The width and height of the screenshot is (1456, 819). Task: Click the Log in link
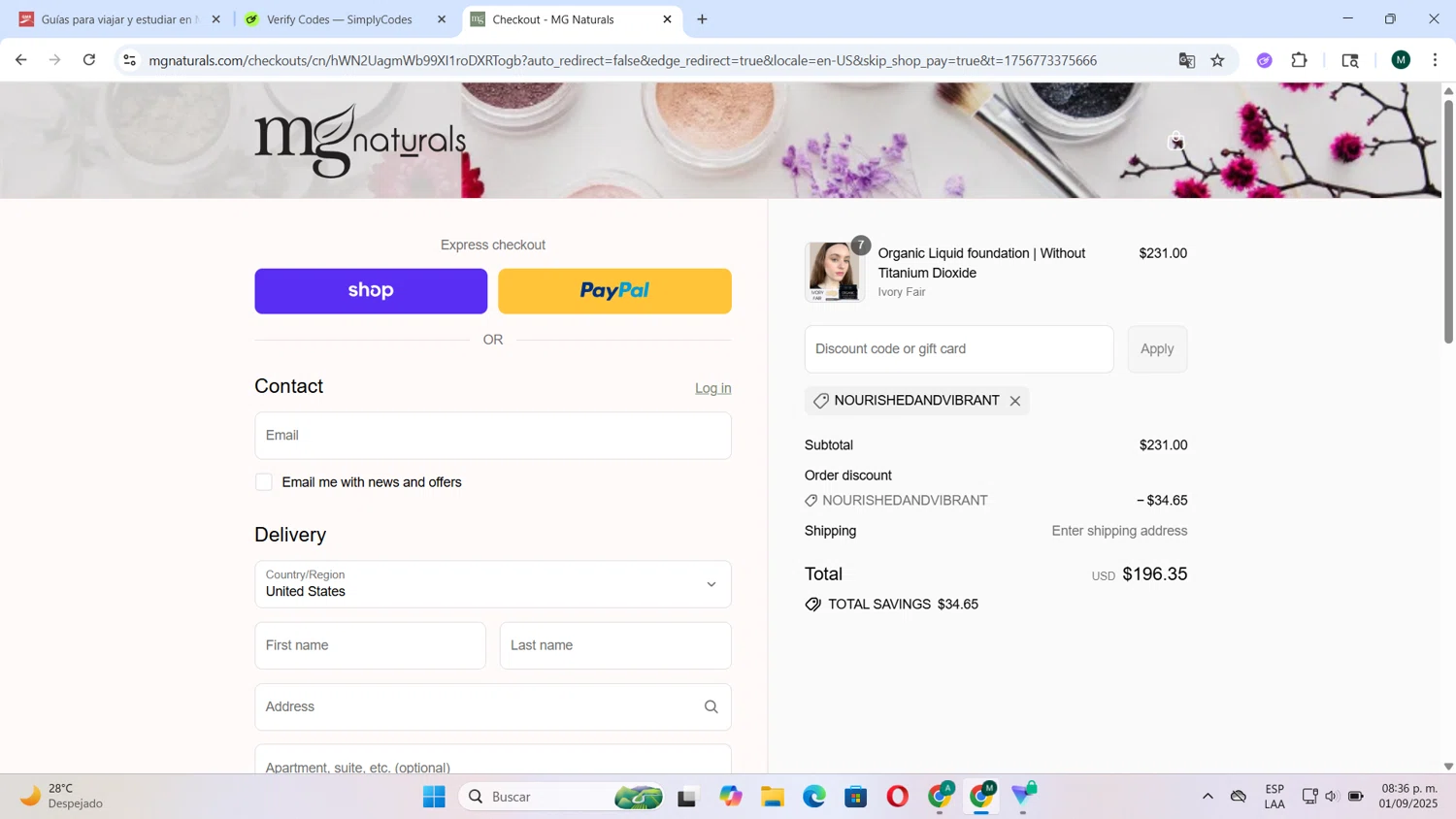click(x=713, y=388)
